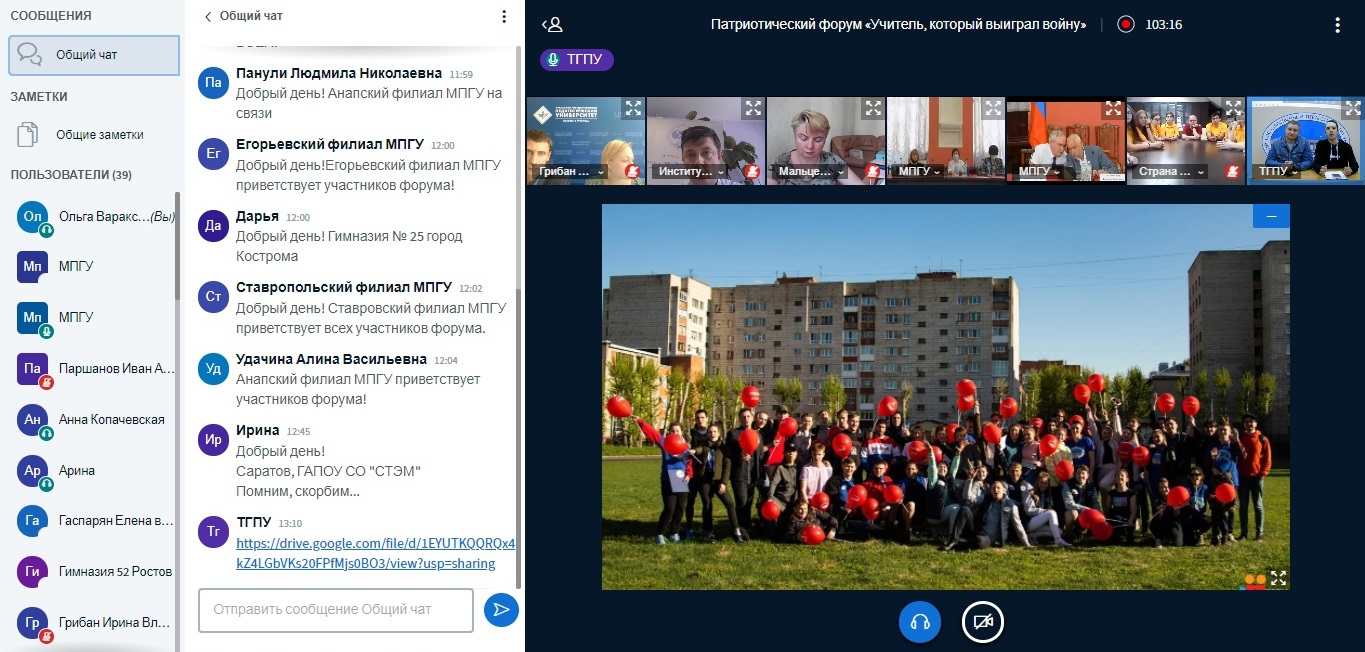The height and width of the screenshot is (652, 1365).
Task: Expand the Страна webcam to fullscreen
Action: (1233, 108)
